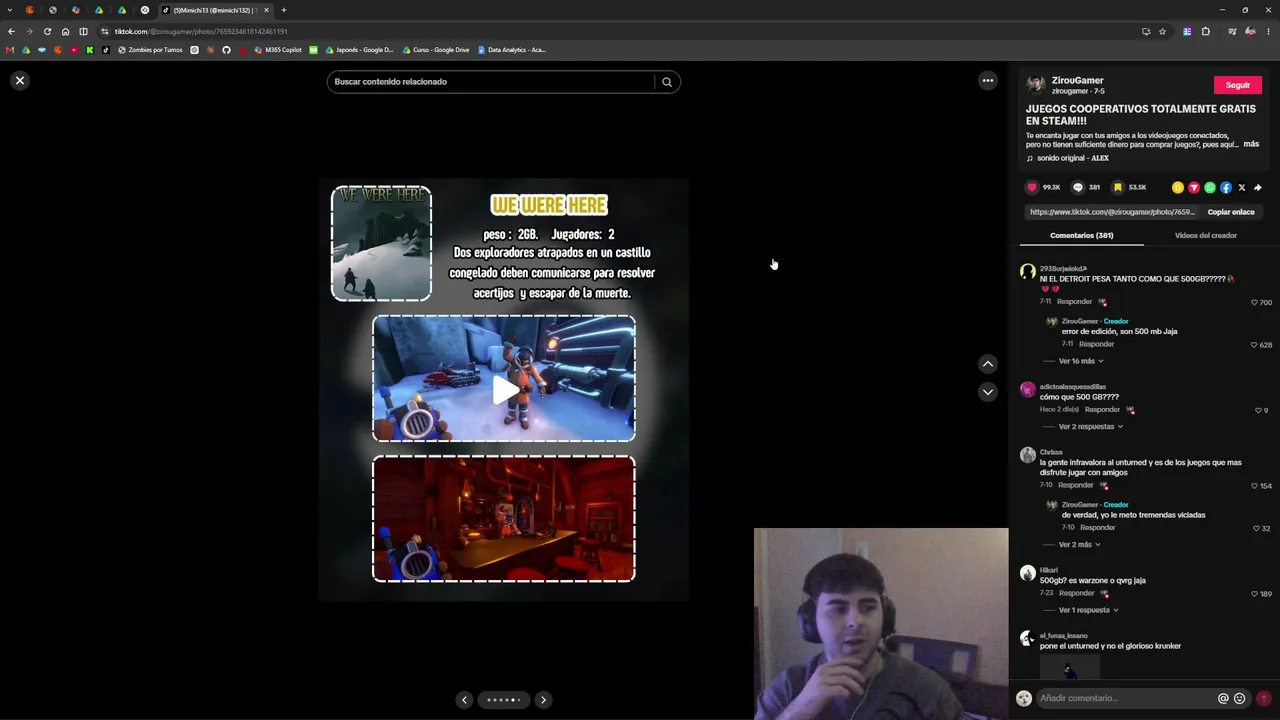Share to X
This screenshot has width=1280, height=720.
[x=1242, y=187]
